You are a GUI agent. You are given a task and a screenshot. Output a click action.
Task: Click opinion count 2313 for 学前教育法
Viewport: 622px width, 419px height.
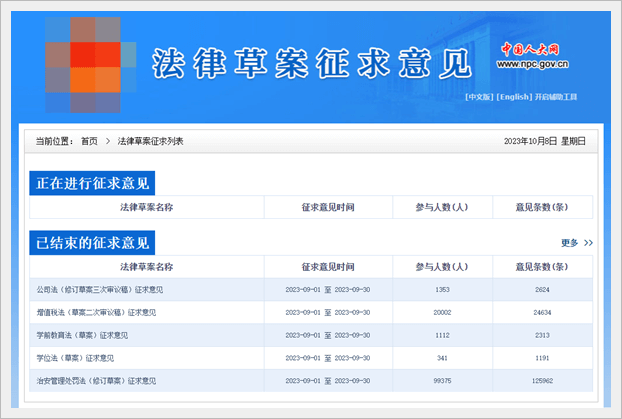(542, 335)
